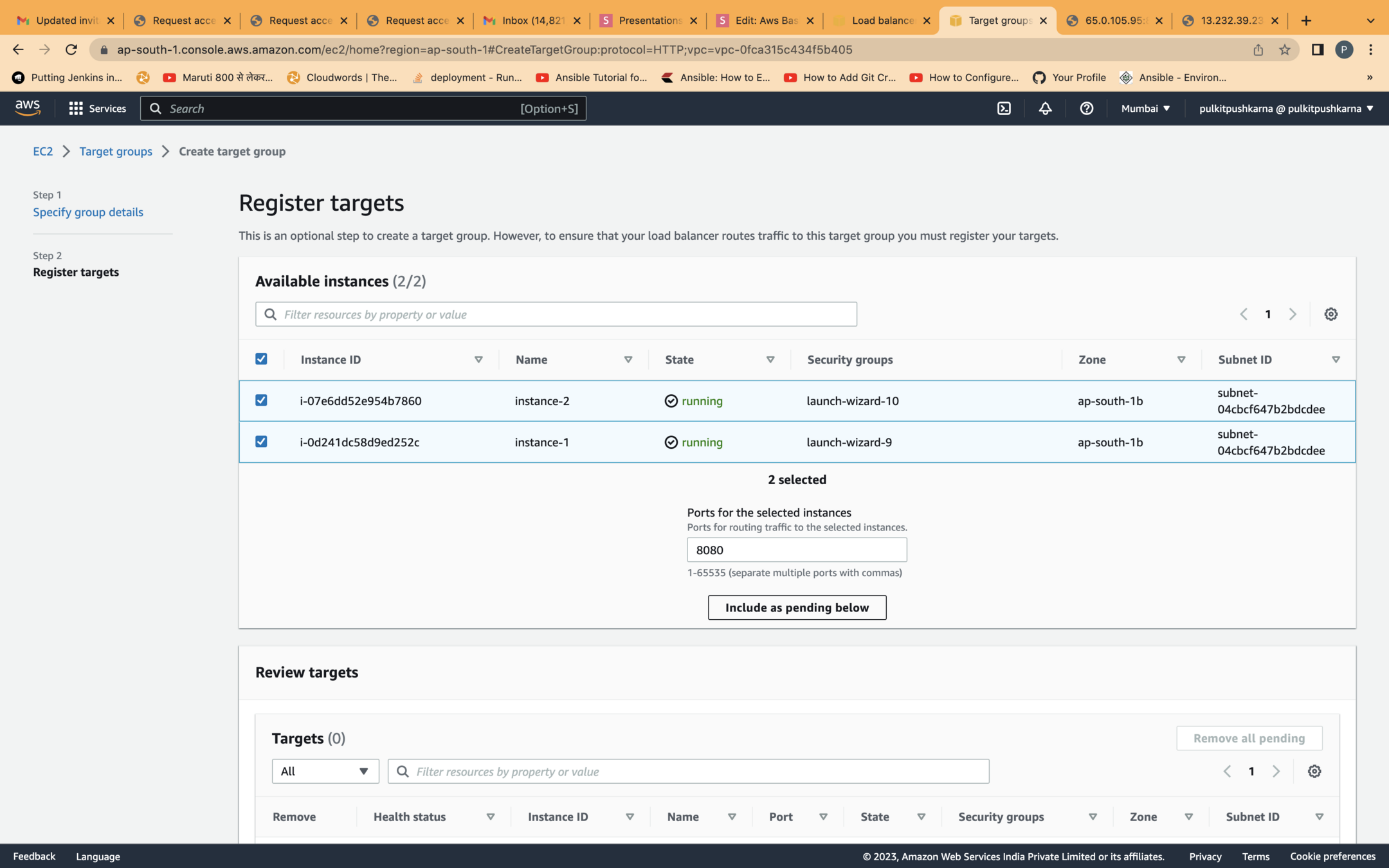Bookmark page with star icon
This screenshot has width=1389, height=868.
(x=1284, y=50)
